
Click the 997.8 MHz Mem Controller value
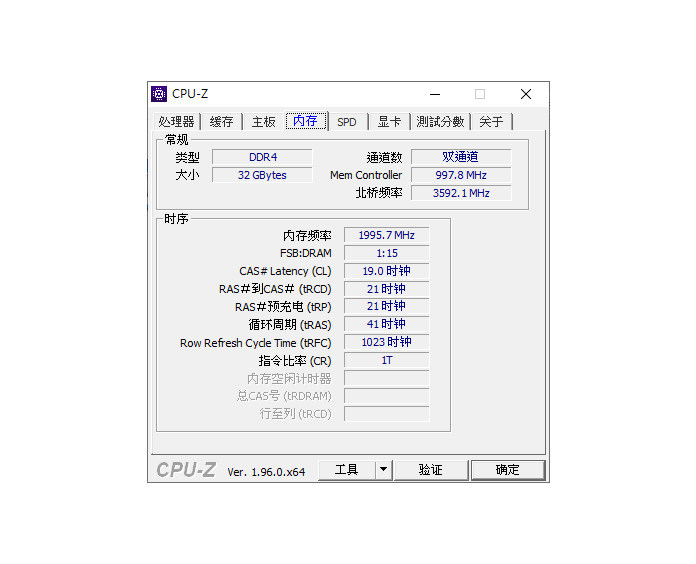(461, 175)
